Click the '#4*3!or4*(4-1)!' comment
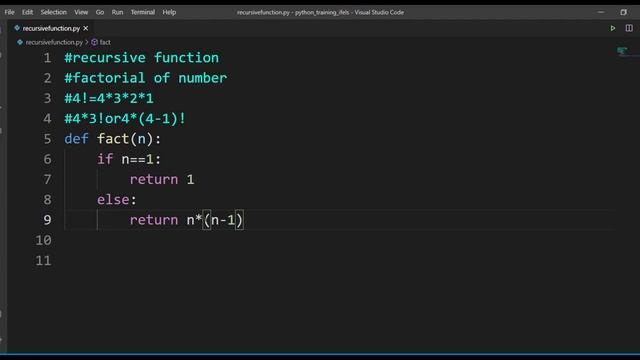The image size is (640, 360). (x=125, y=119)
